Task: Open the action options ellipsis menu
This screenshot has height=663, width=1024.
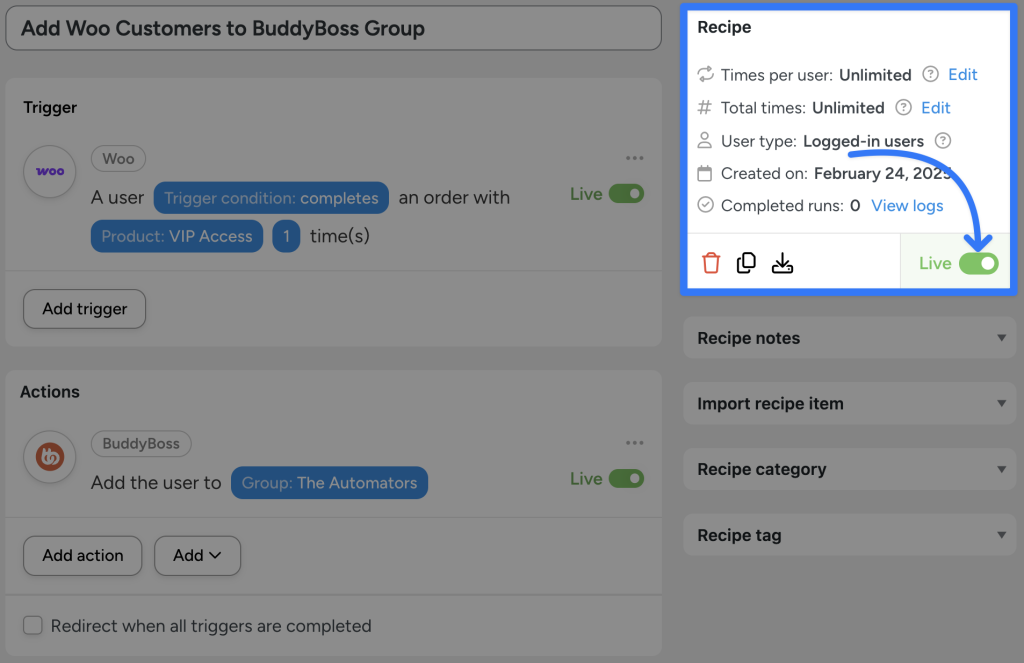Action: (635, 442)
